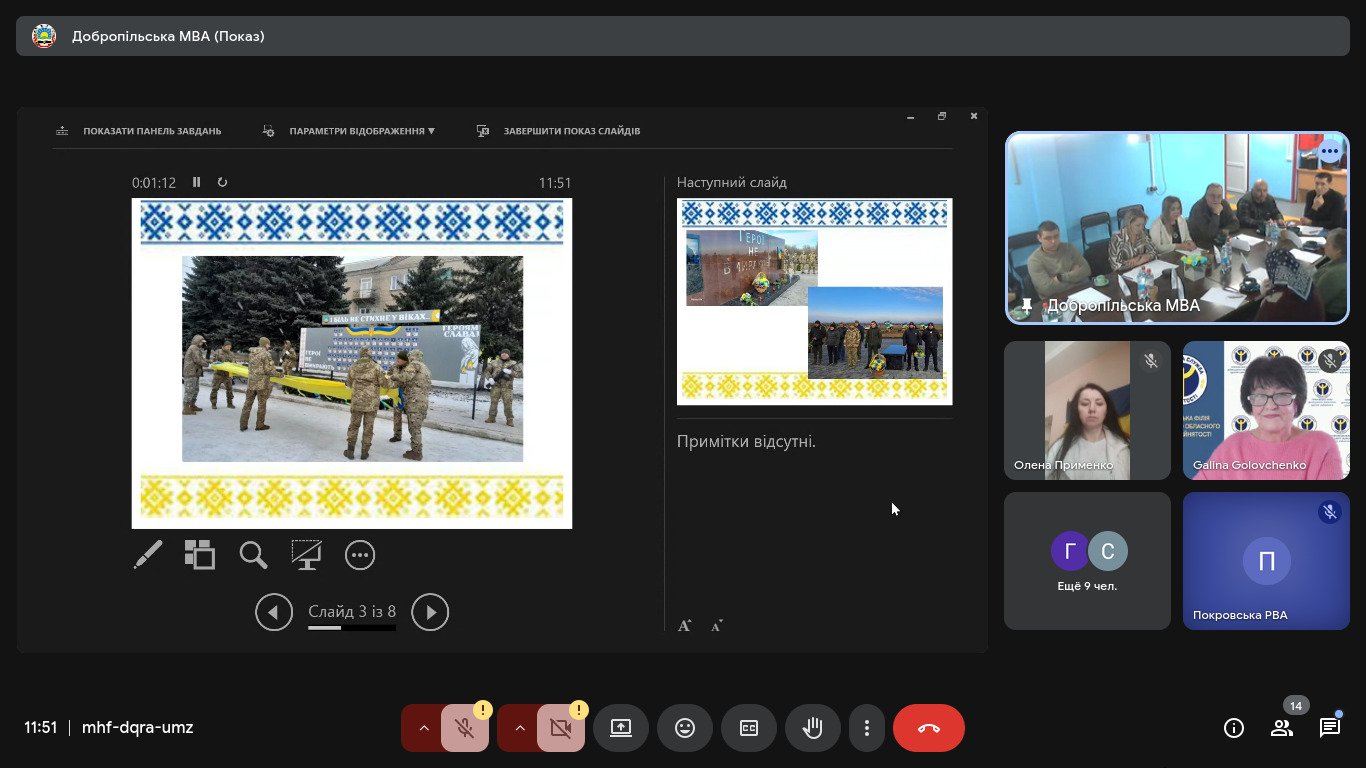Viewport: 1366px width, 768px height.
Task: Restart the presentation timer
Action: coord(222,182)
